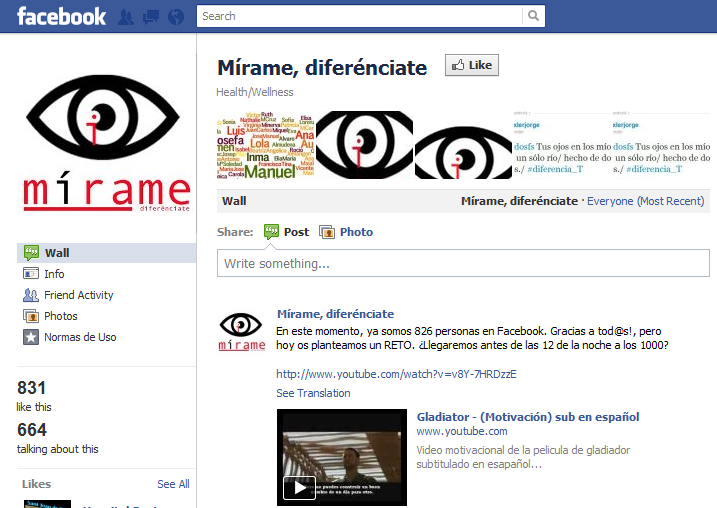The image size is (717, 508).
Task: Open the post author name link
Action: [335, 314]
